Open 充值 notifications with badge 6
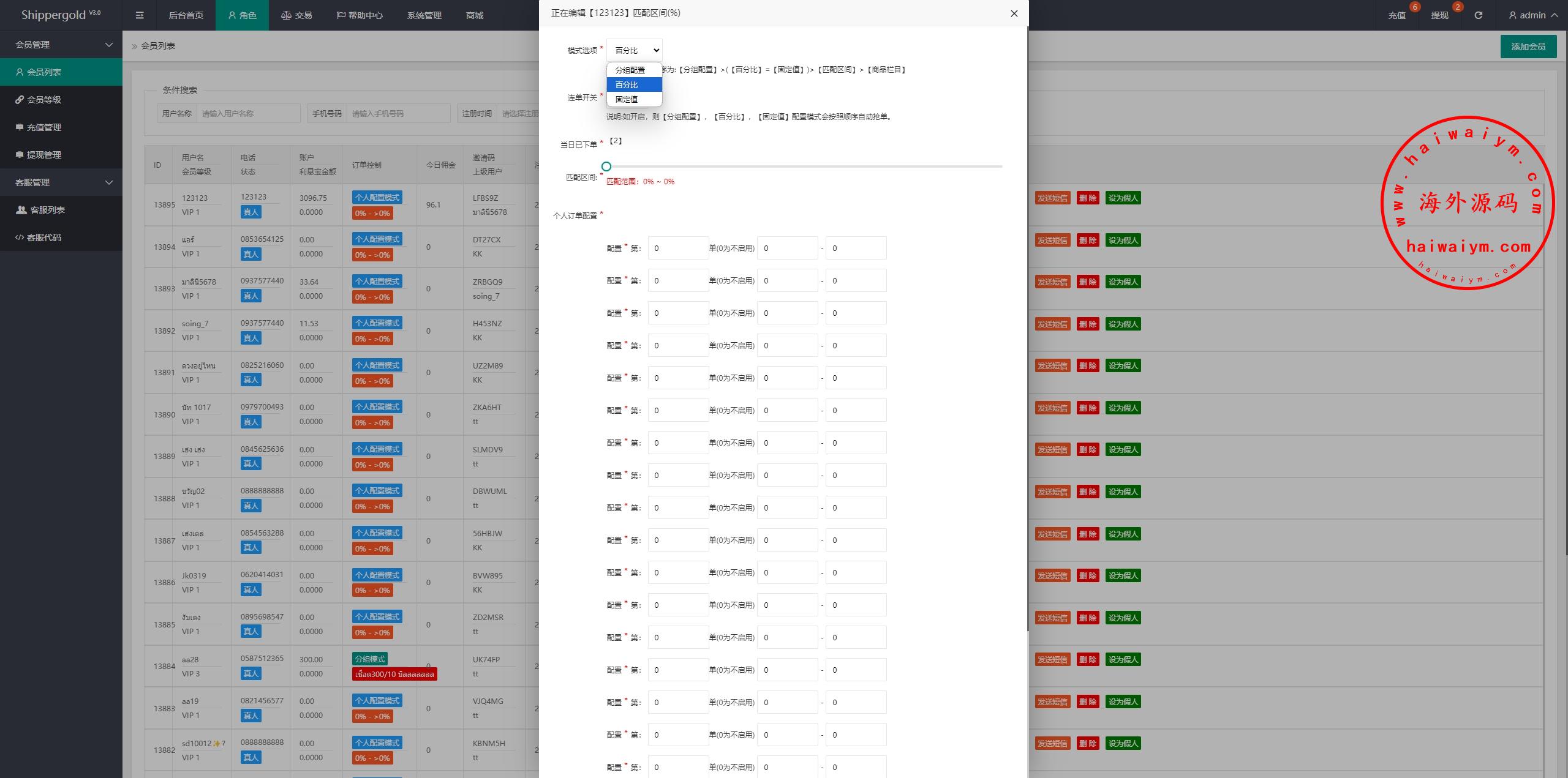Viewport: 1568px width, 778px height. (x=1397, y=15)
